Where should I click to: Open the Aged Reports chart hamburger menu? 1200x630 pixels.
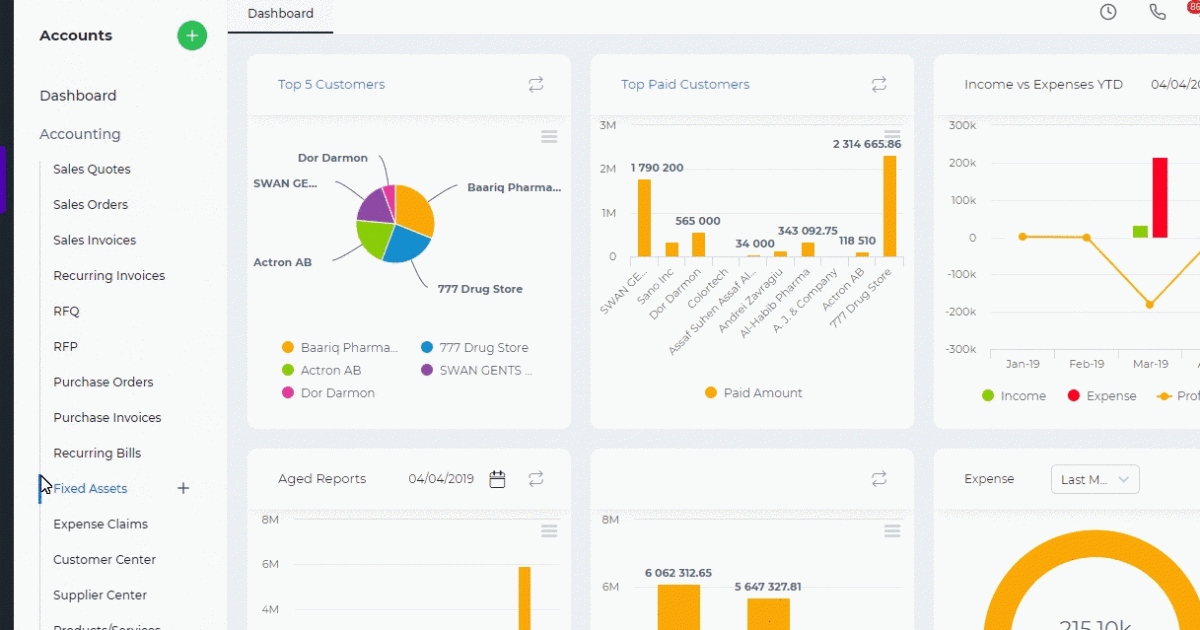point(549,531)
